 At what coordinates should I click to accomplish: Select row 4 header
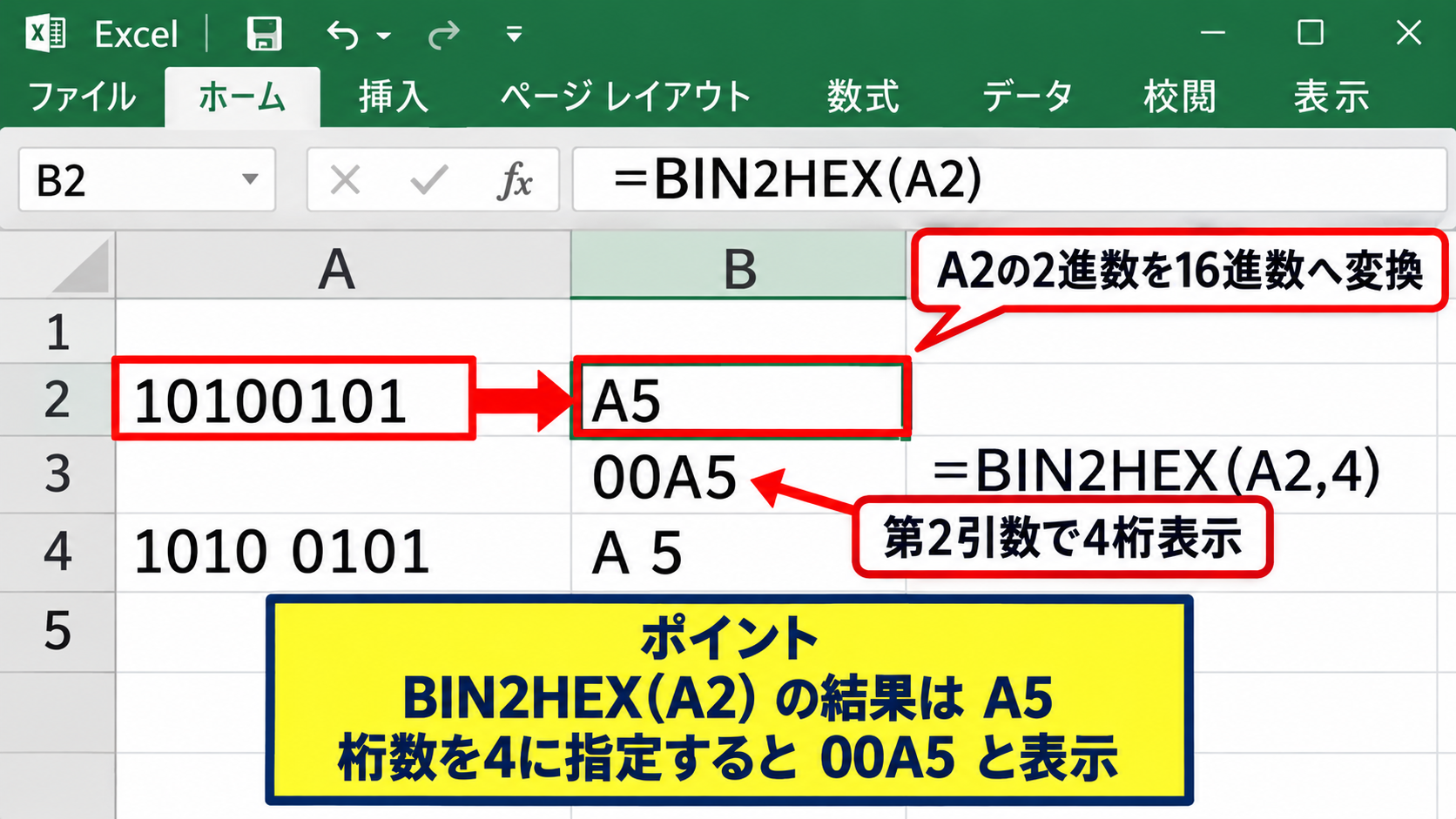click(x=57, y=553)
